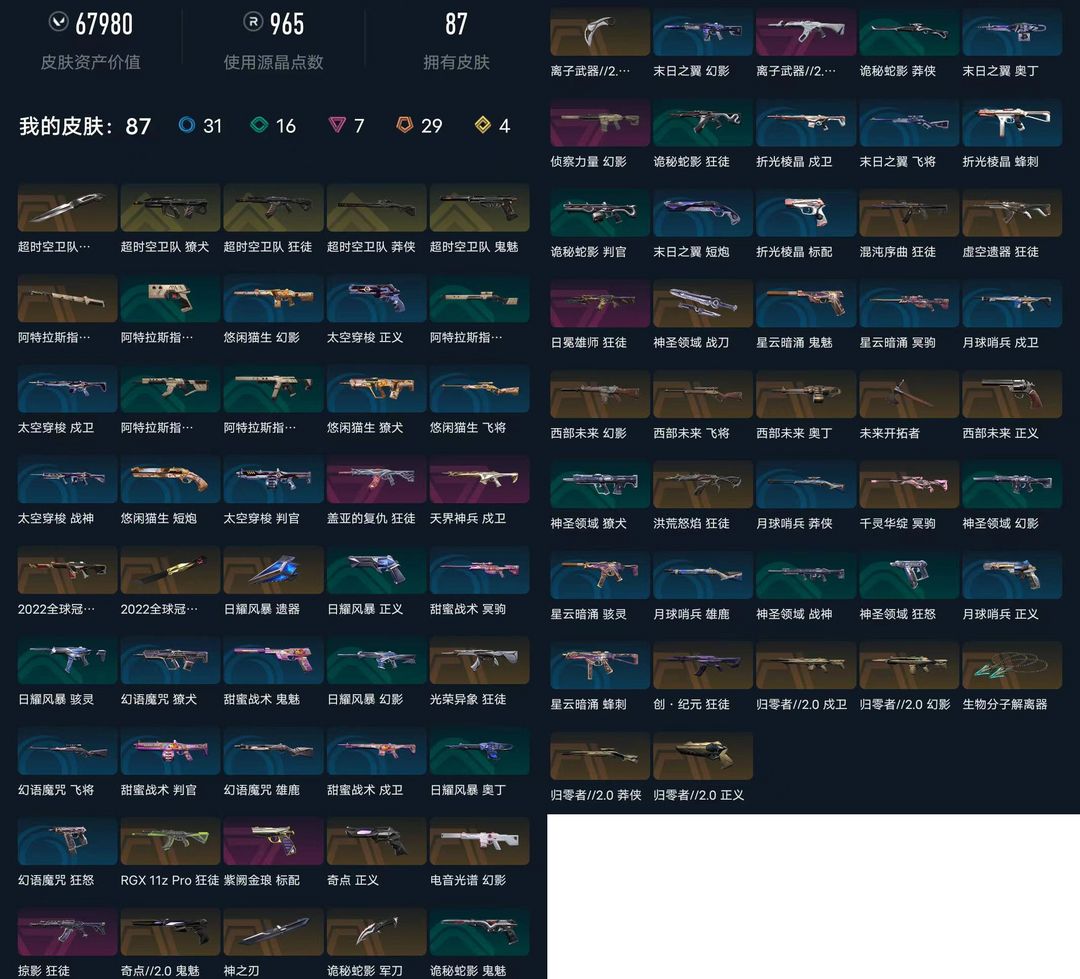Viewport: 1080px width, 979px height.
Task: Select the 洪荒怒焰 狂徒 skin thumbnail
Action: [x=703, y=484]
